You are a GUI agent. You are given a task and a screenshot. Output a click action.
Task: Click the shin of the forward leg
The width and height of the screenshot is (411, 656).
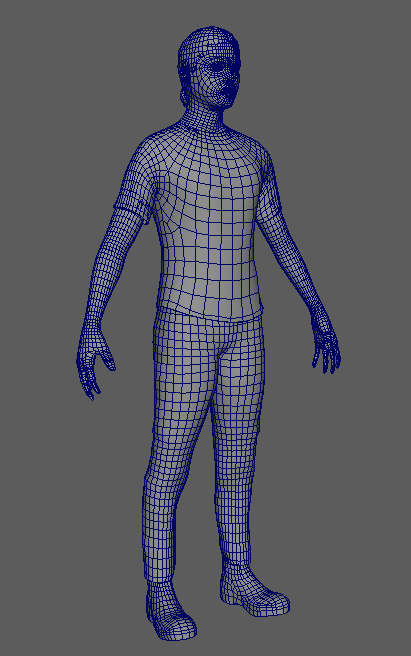coord(161,527)
